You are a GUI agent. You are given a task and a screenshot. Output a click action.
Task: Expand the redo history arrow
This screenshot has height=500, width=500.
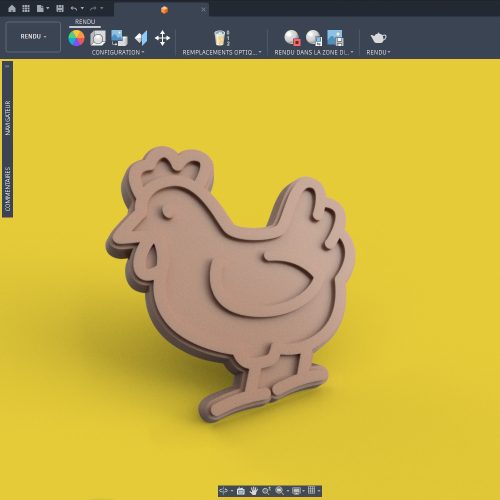tap(102, 9)
